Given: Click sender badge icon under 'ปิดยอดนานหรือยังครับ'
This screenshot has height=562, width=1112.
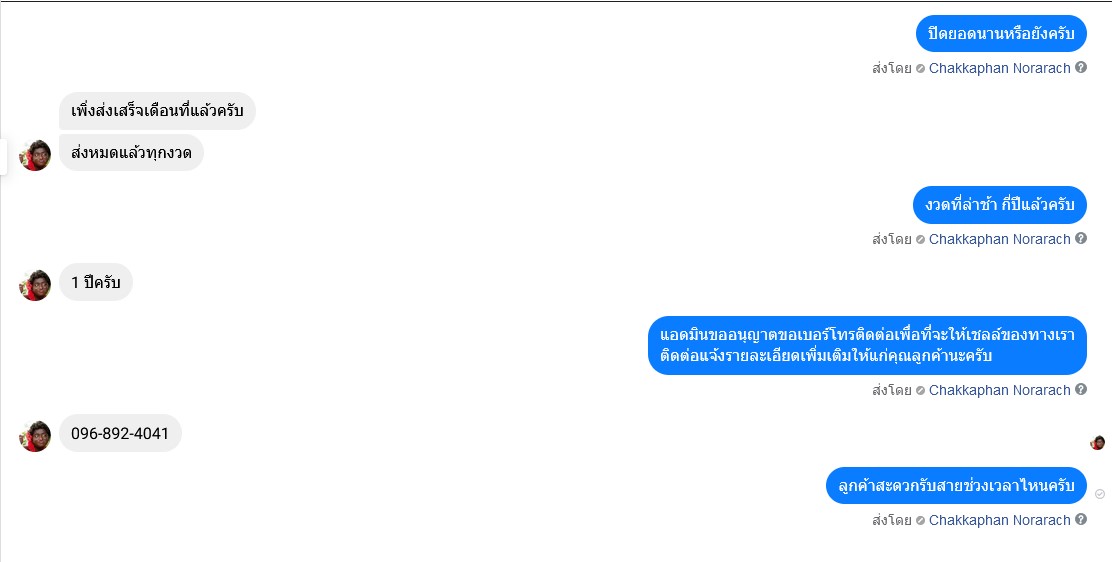Looking at the screenshot, I should pos(920,69).
